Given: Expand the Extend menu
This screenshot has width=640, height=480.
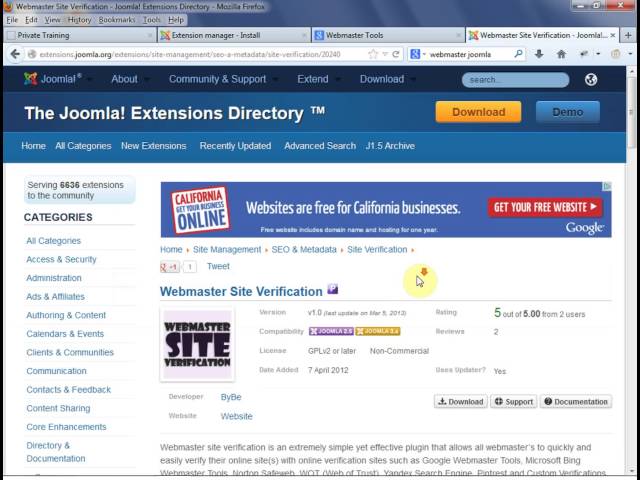Looking at the screenshot, I should (318, 79).
